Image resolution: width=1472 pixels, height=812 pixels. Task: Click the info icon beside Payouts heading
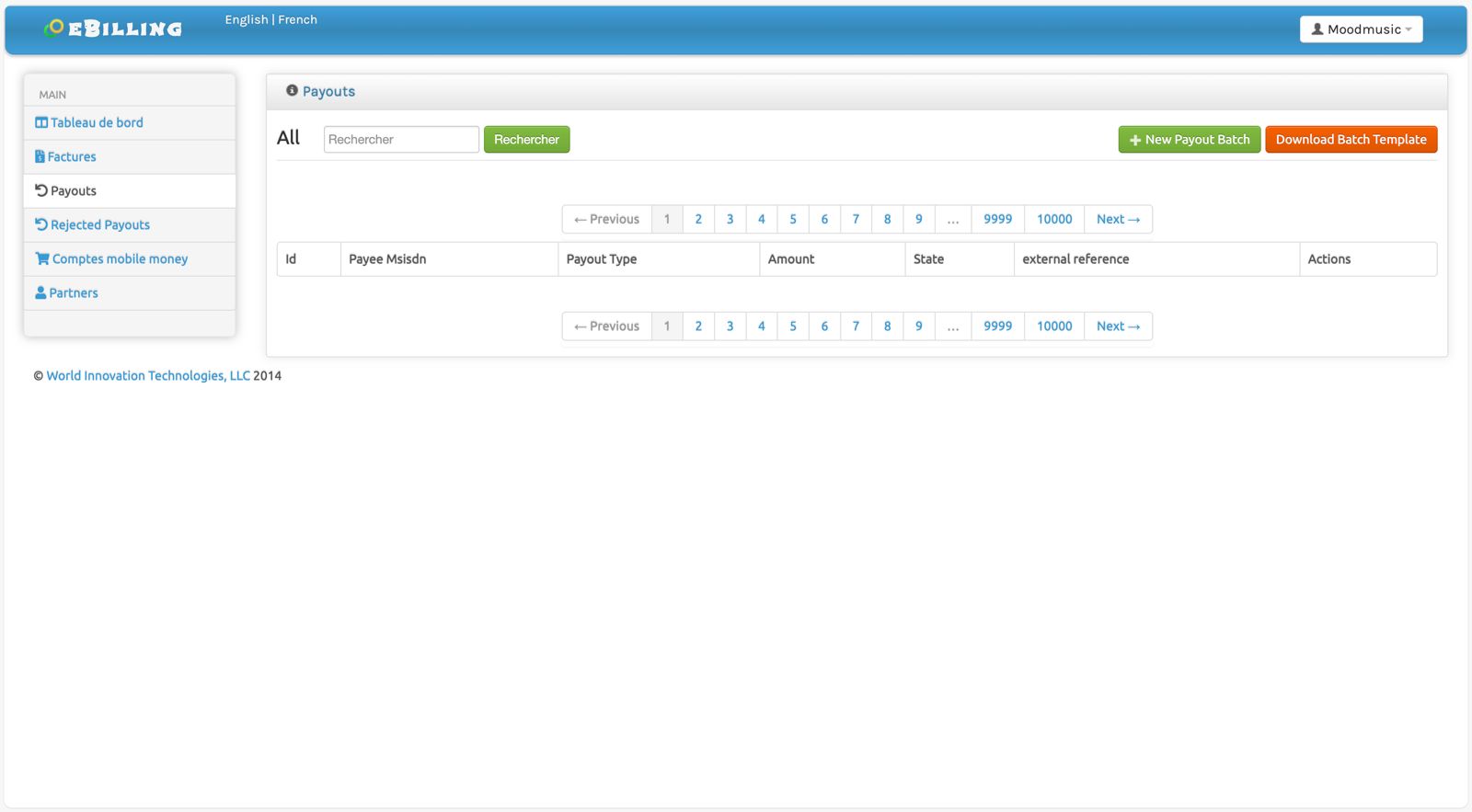point(292,90)
